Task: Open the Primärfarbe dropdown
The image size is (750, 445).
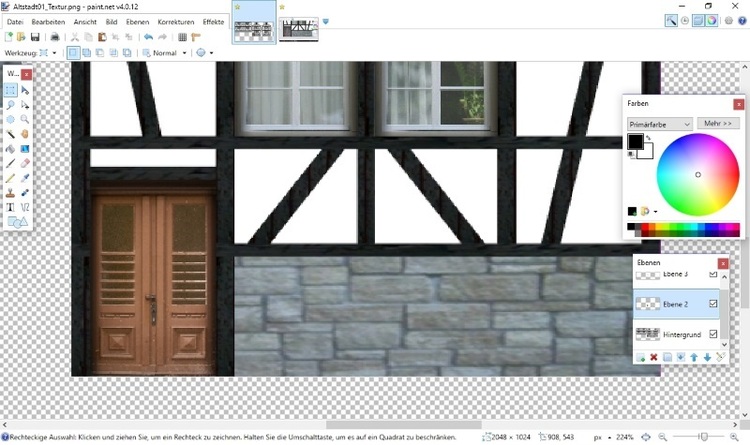Action: point(659,123)
